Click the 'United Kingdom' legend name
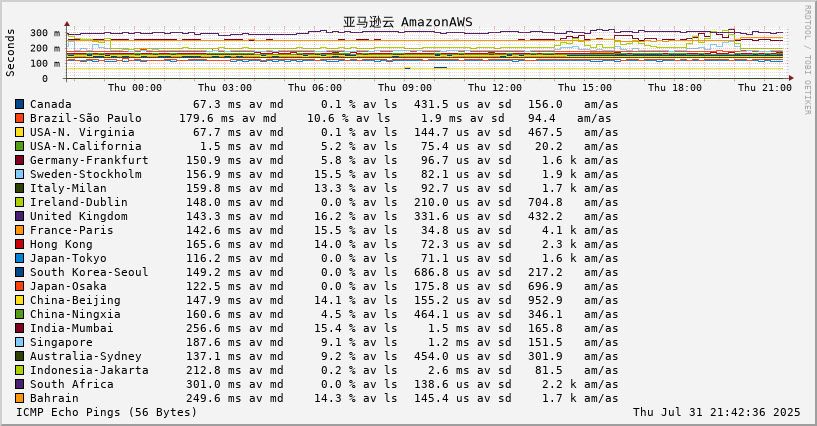Viewport: 817px width, 426px height. (79, 216)
